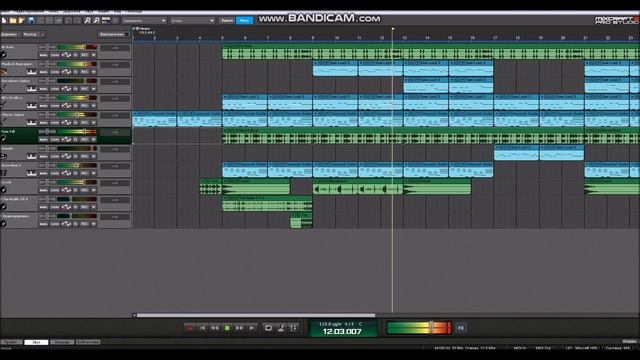Click the horizontal timeline scrollbar
The image size is (640, 360).
(256, 315)
